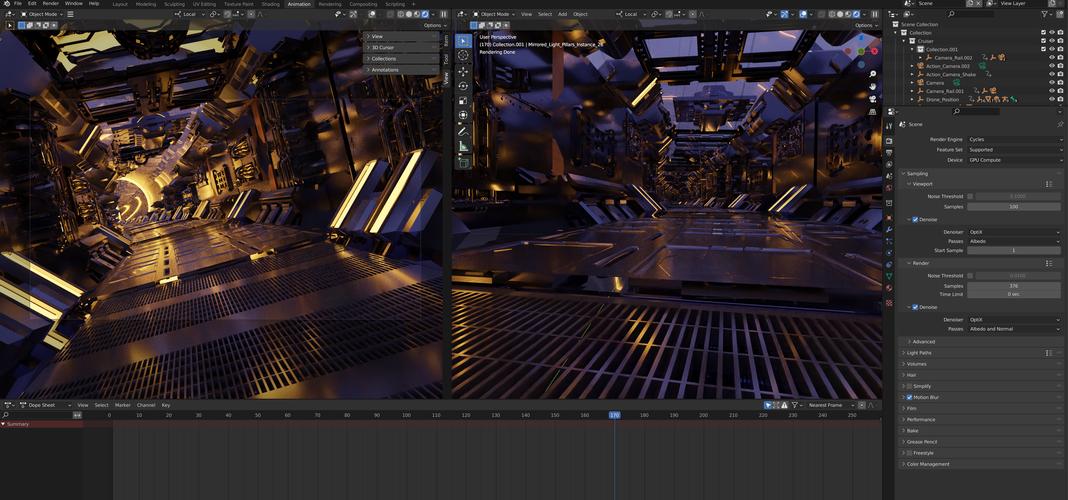The height and width of the screenshot is (500, 1068).
Task: Open the Feature Set dropdown
Action: (x=1014, y=150)
